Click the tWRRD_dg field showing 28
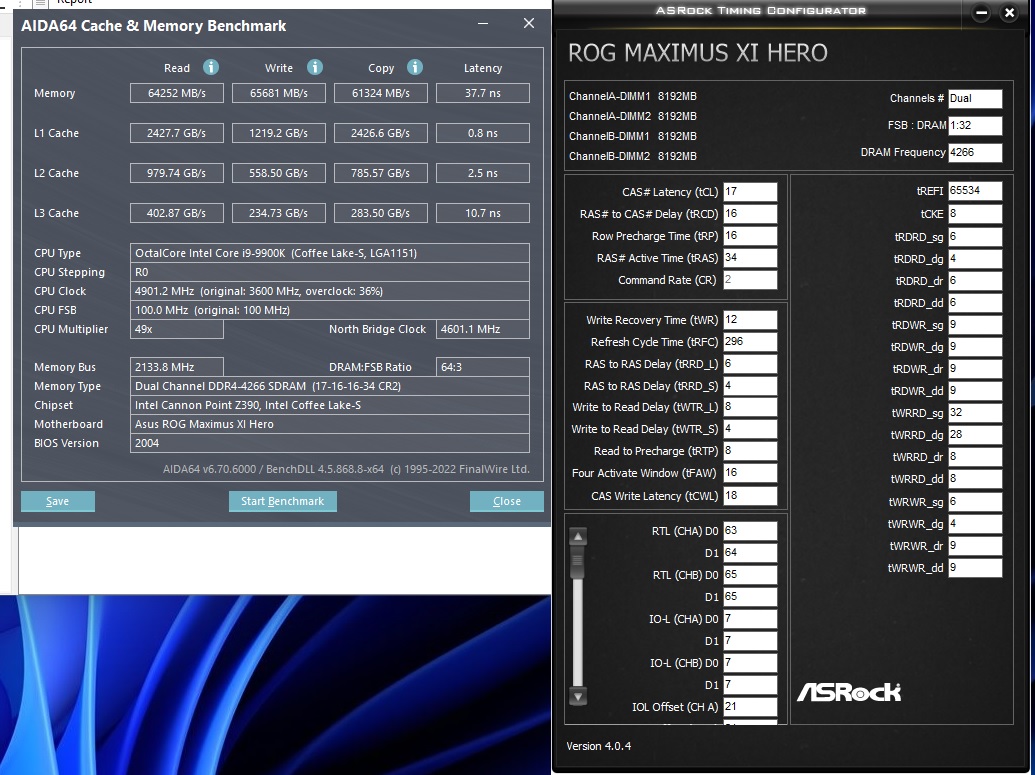Viewport: 1035px width, 775px height. pyautogui.click(x=975, y=435)
